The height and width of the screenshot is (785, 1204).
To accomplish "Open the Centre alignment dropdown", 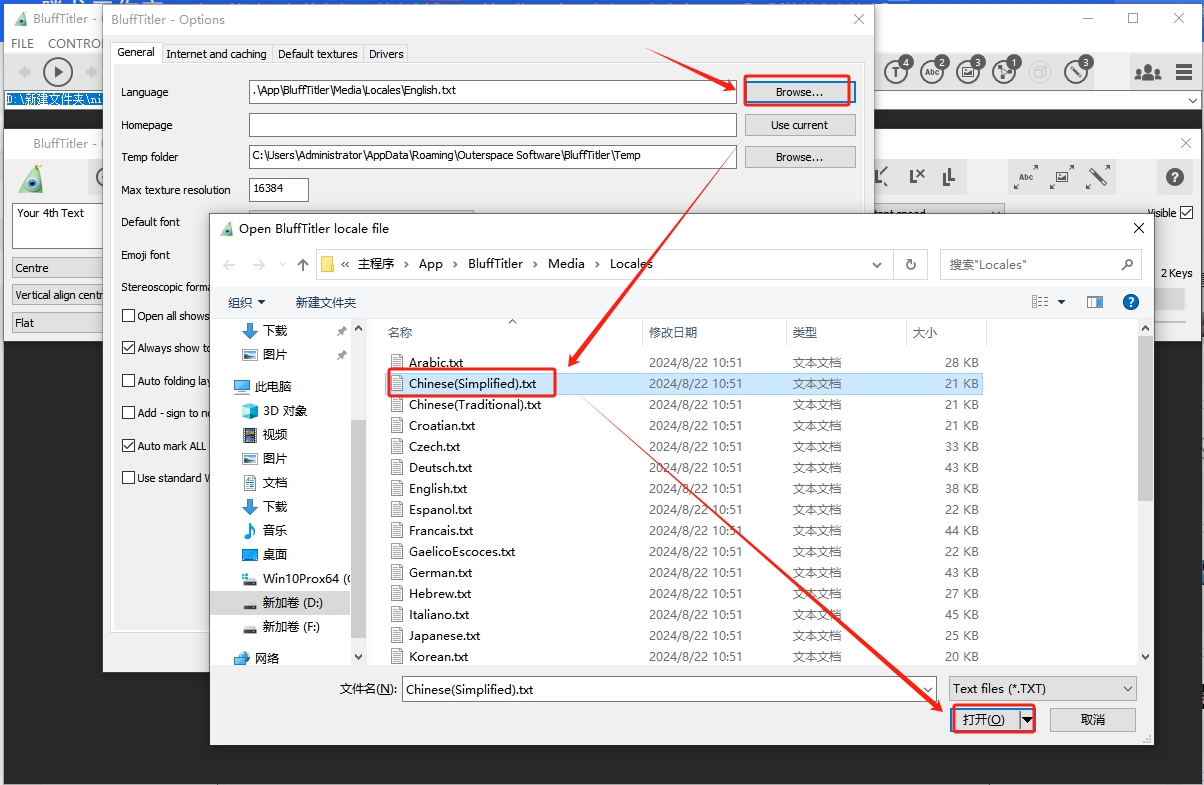I will point(58,268).
